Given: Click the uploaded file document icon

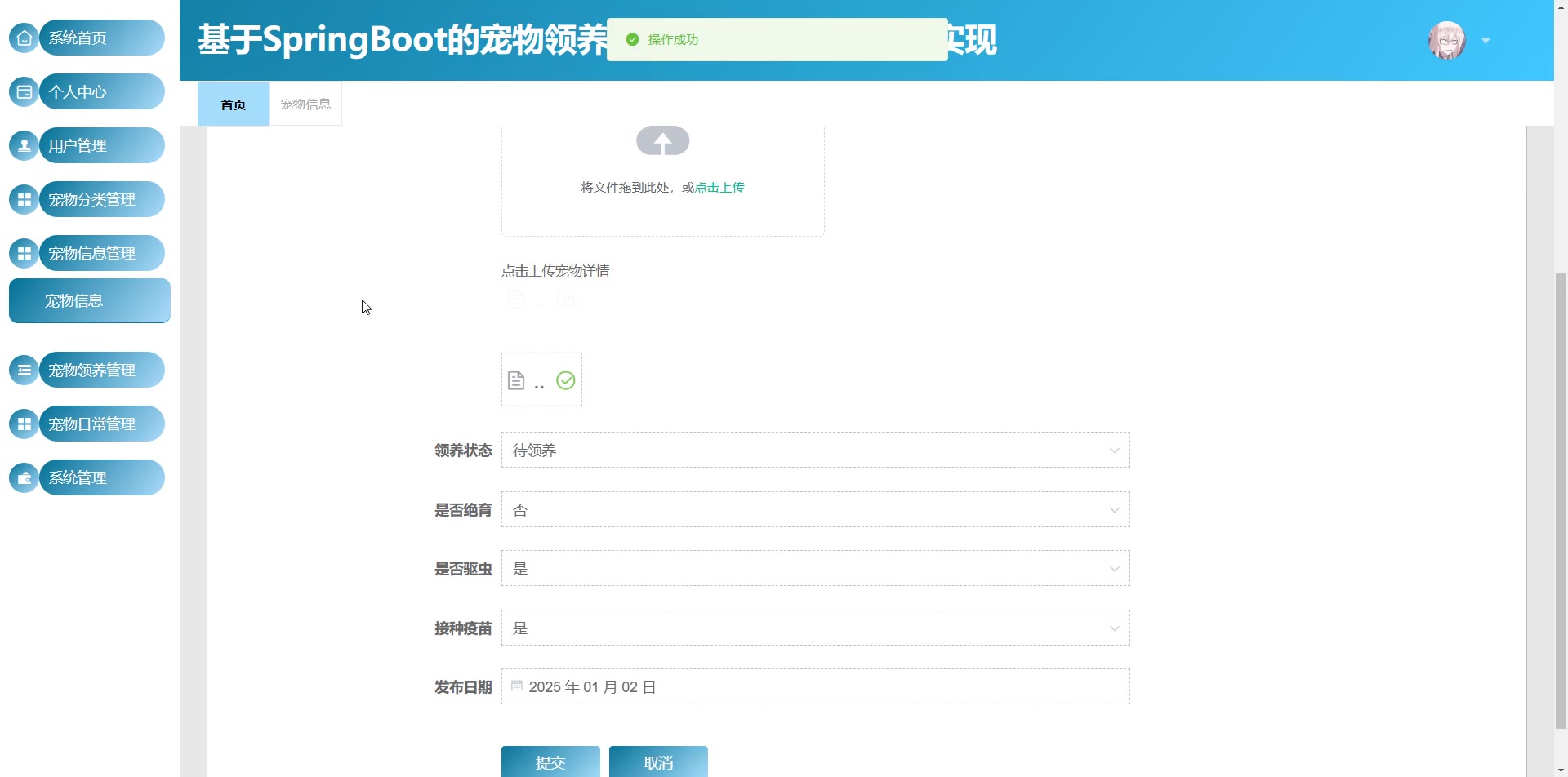Looking at the screenshot, I should [516, 380].
